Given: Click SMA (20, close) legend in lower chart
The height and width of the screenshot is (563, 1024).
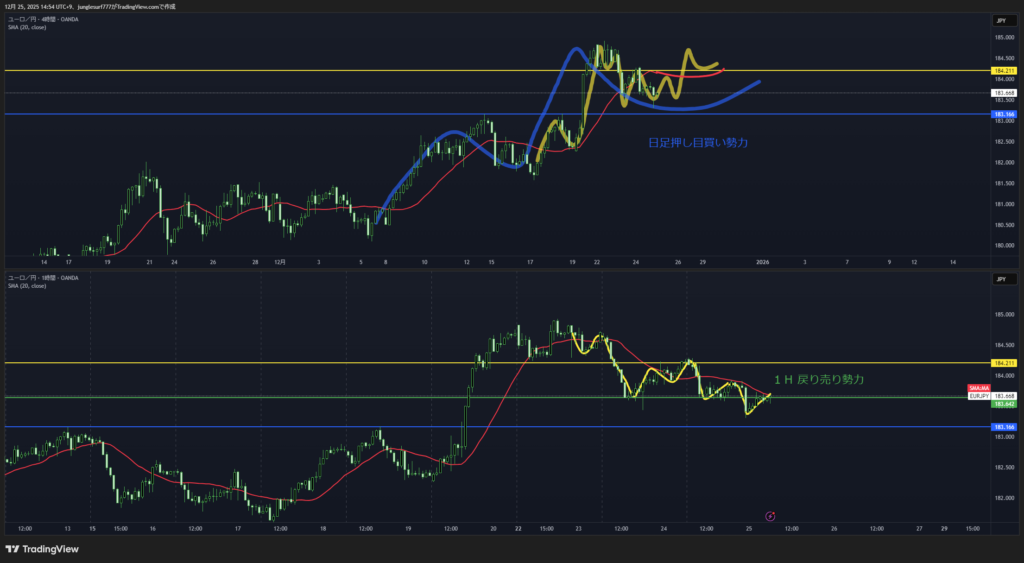Looking at the screenshot, I should click(x=27, y=284).
